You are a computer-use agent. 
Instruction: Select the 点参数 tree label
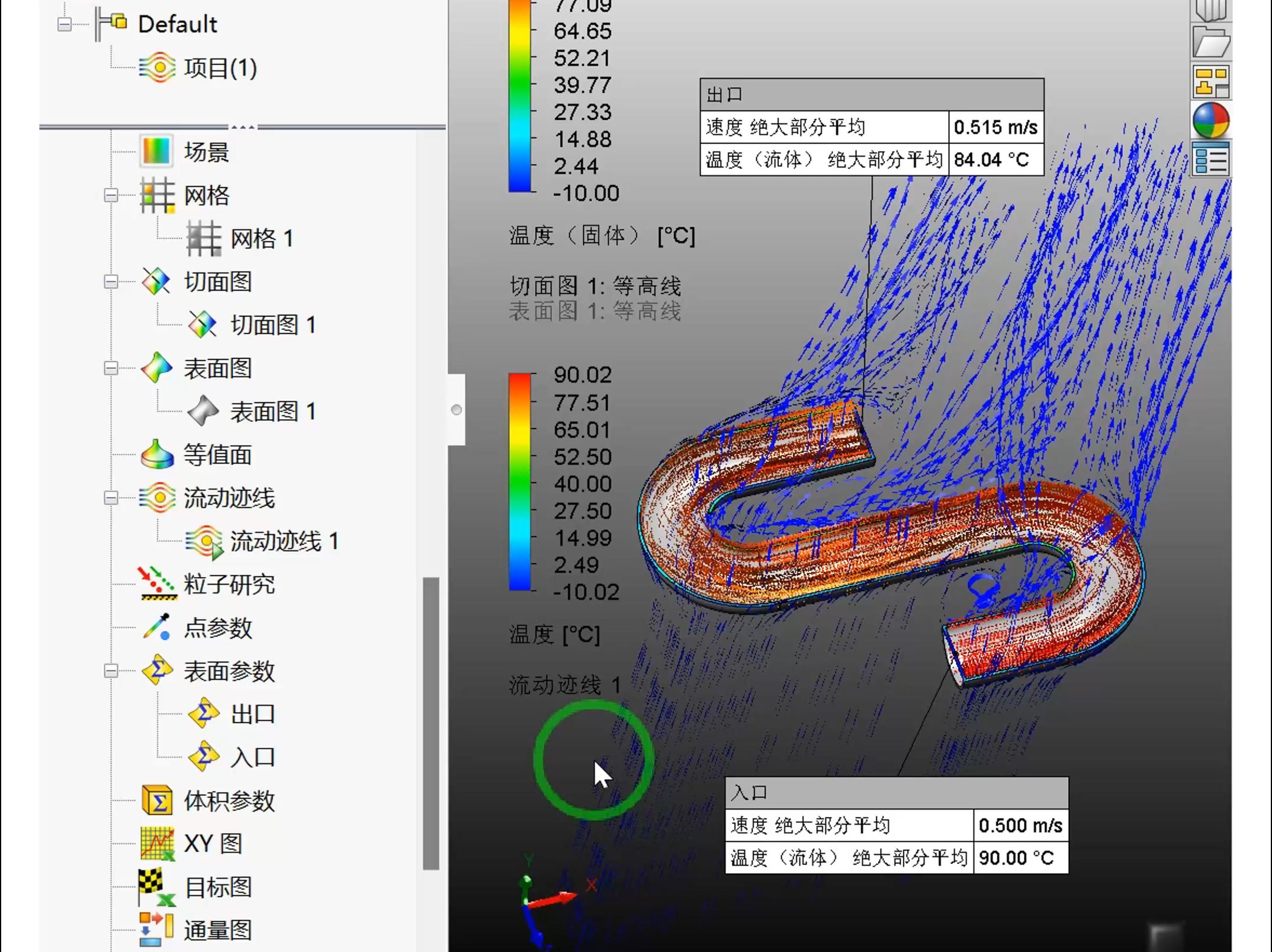(217, 628)
